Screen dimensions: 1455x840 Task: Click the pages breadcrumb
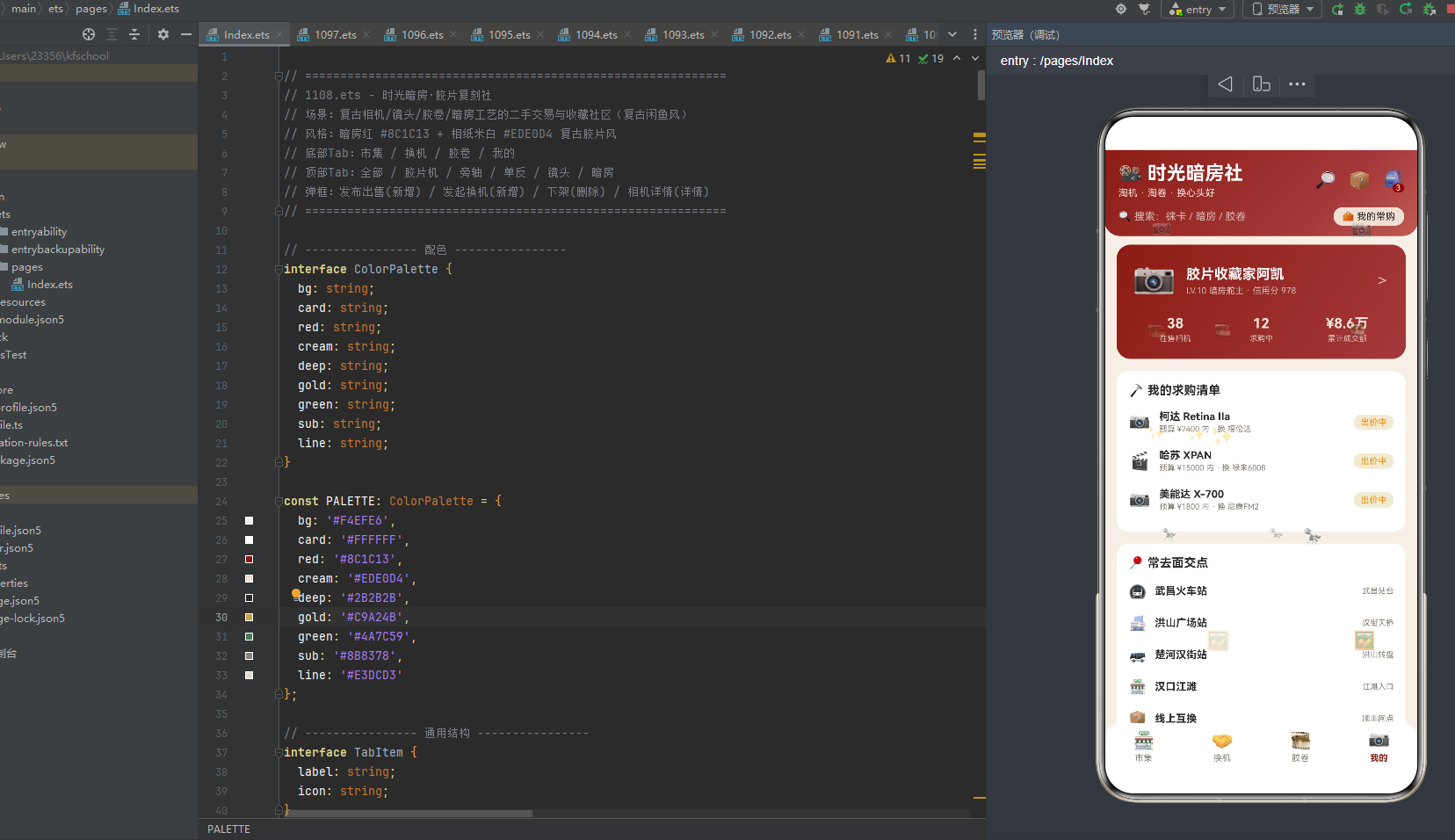[x=90, y=9]
